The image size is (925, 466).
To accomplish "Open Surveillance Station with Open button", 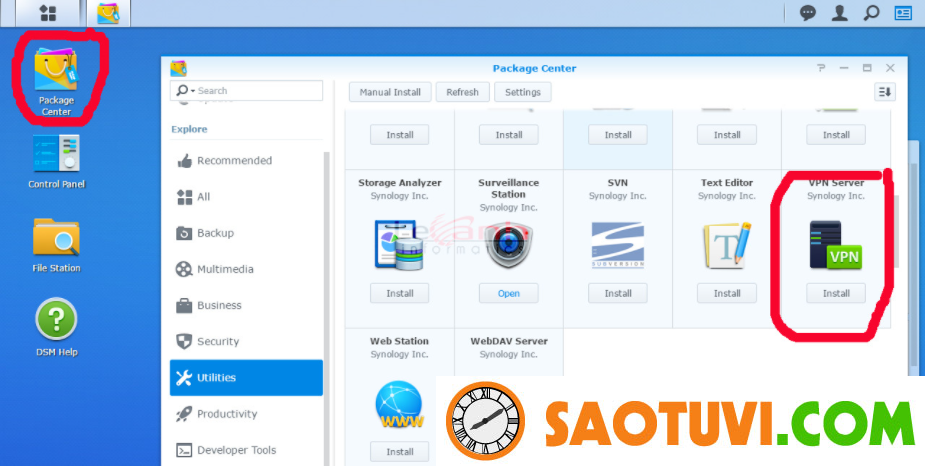I will tap(509, 294).
